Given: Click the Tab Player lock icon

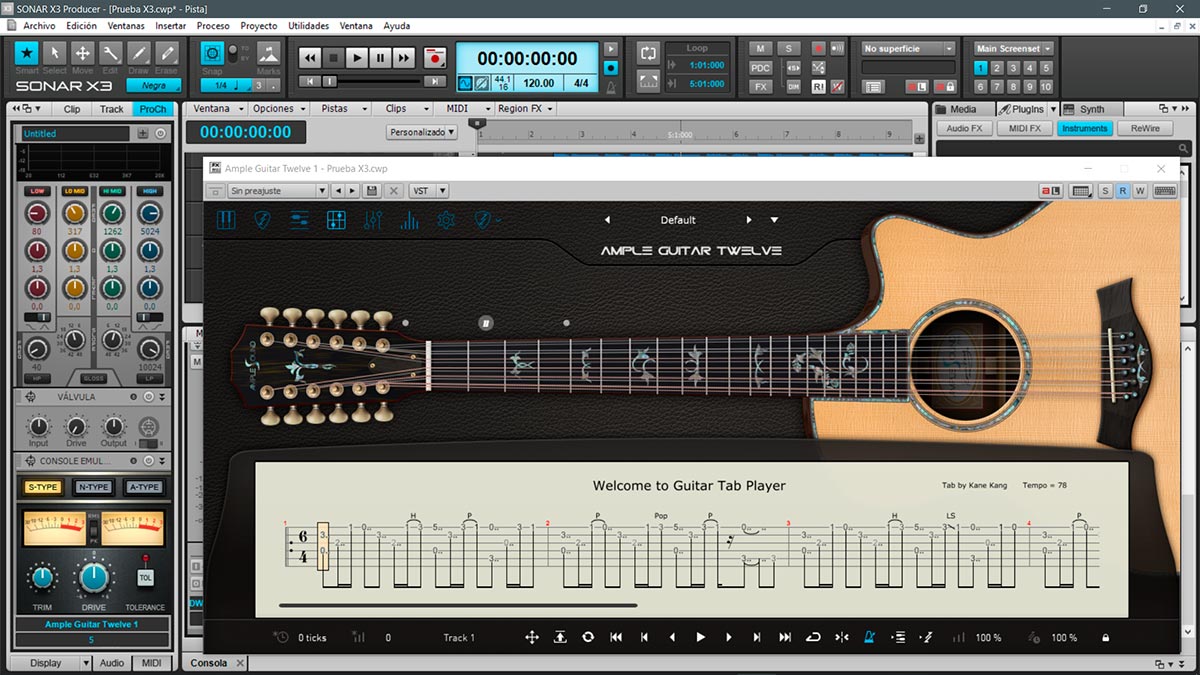Looking at the screenshot, I should [1105, 637].
